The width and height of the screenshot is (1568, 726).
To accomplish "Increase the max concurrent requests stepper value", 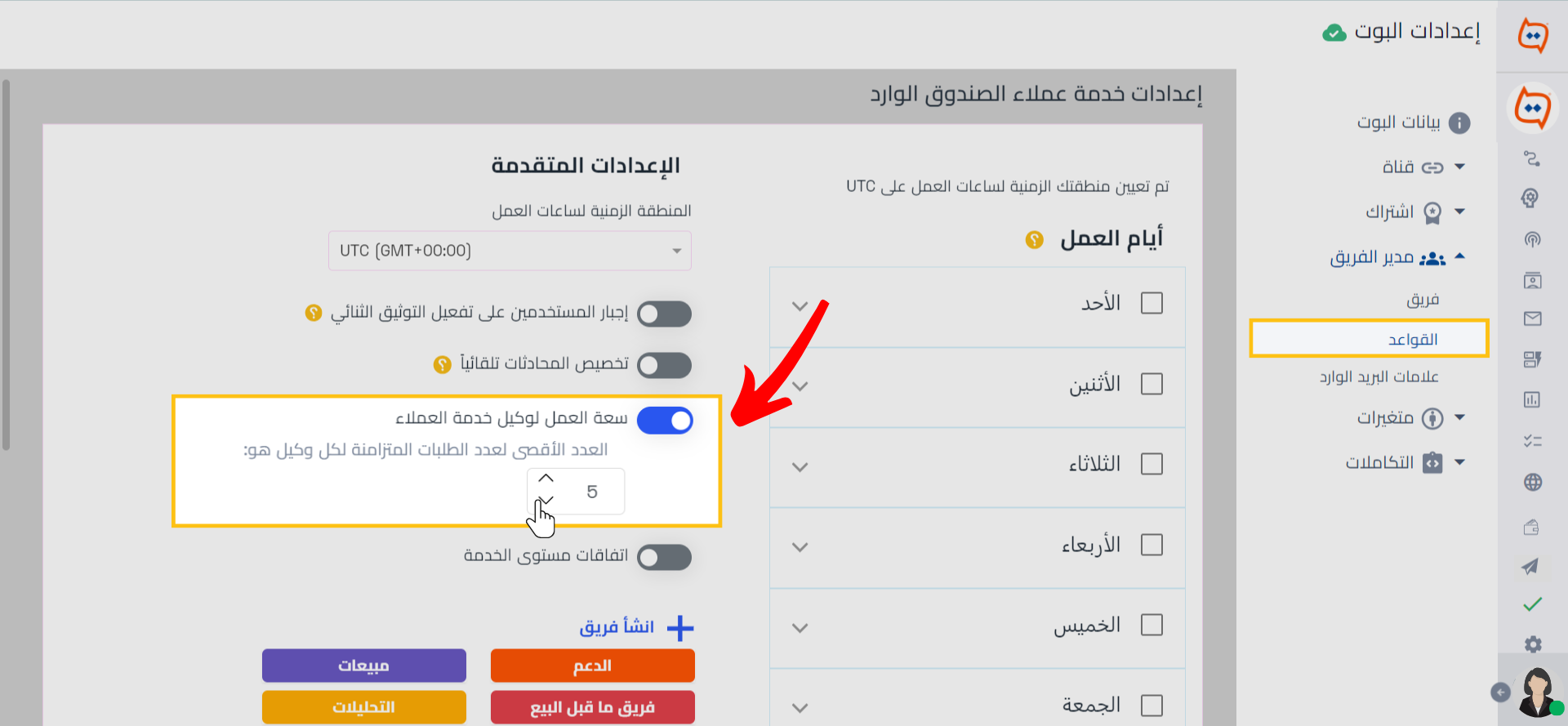I will coord(546,479).
